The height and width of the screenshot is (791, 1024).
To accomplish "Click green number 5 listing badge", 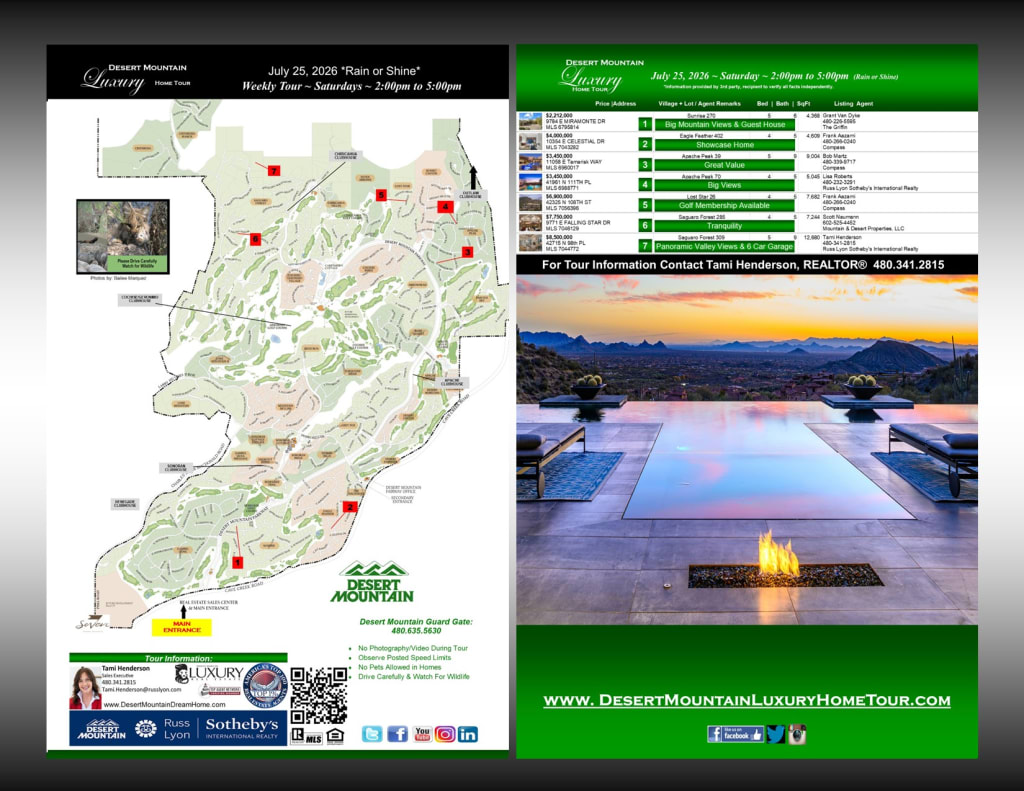I will pos(645,205).
